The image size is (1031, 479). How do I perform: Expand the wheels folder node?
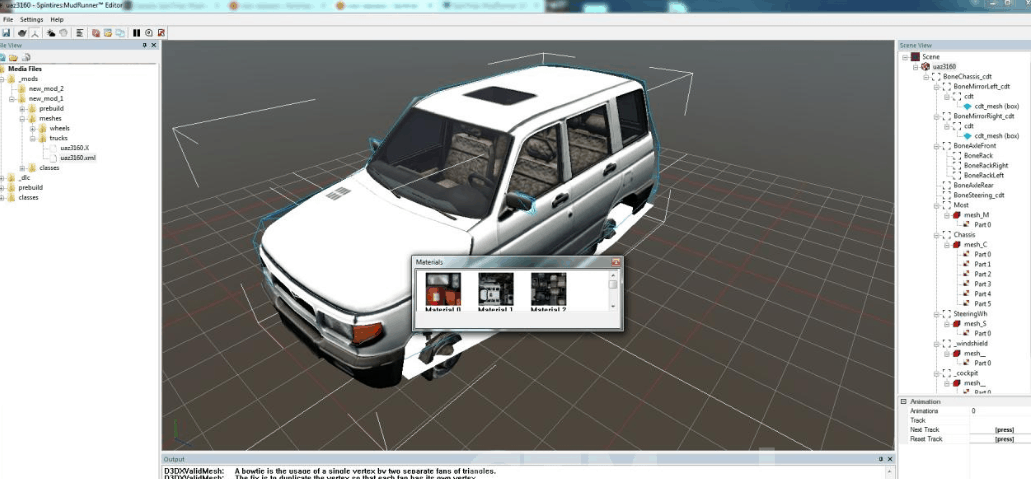[33, 128]
